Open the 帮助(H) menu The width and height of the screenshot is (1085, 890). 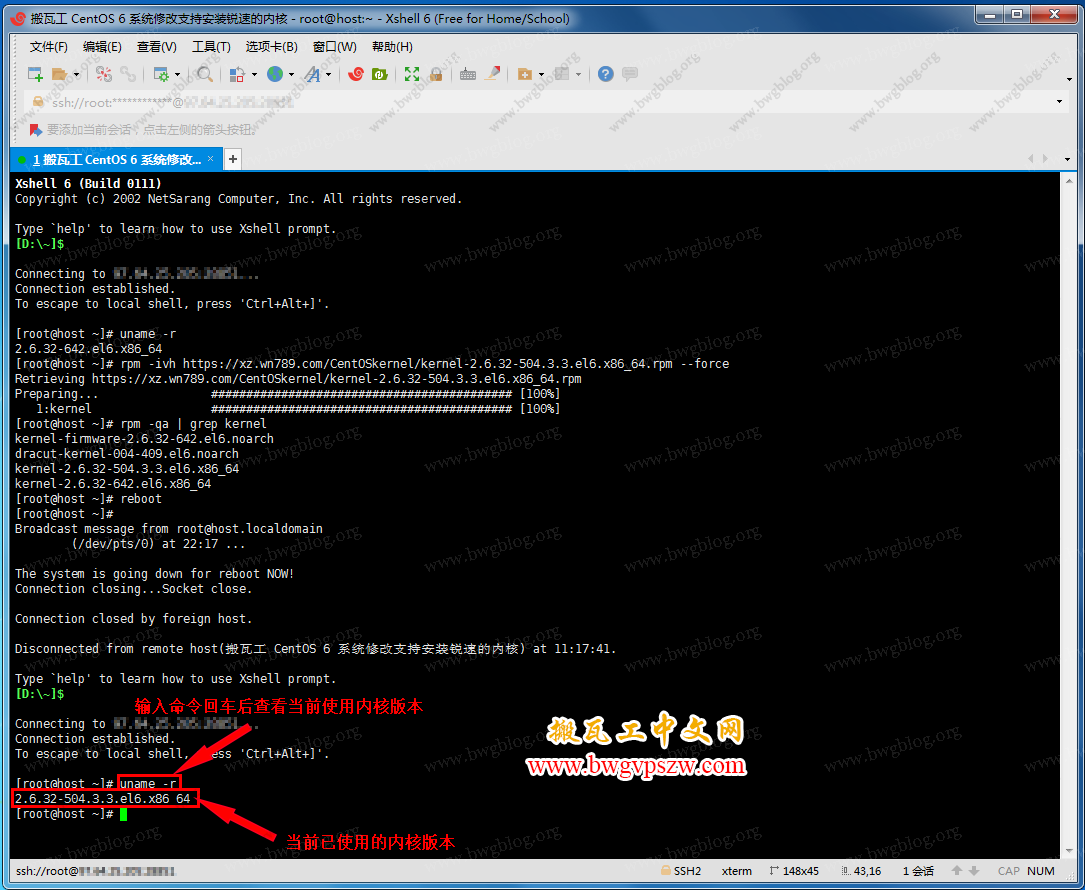(392, 47)
